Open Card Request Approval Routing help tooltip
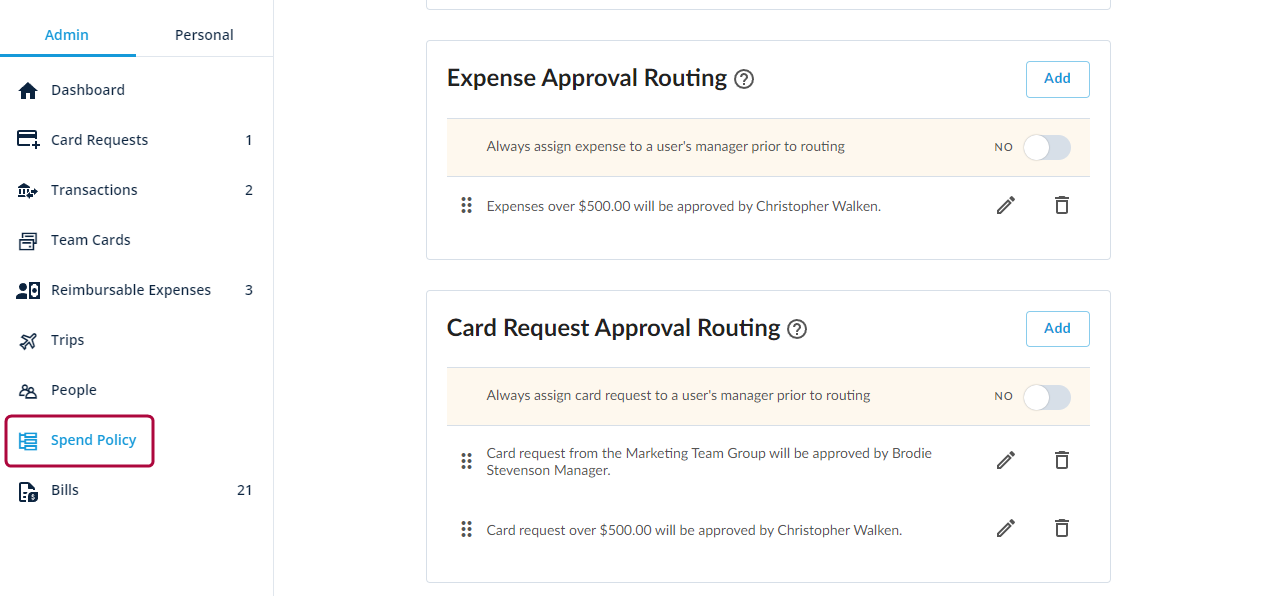 coord(797,328)
